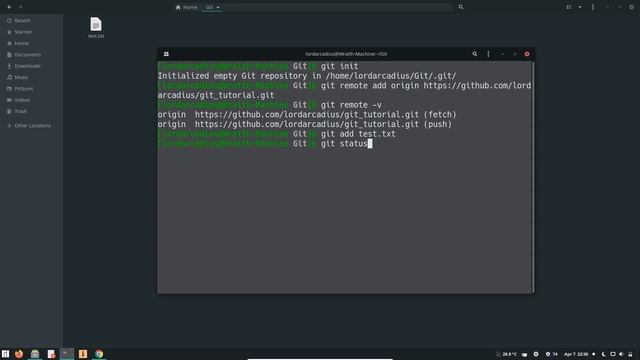This screenshot has height=360, width=640.
Task: Open the text editor taskbar icon
Action: 51,354
